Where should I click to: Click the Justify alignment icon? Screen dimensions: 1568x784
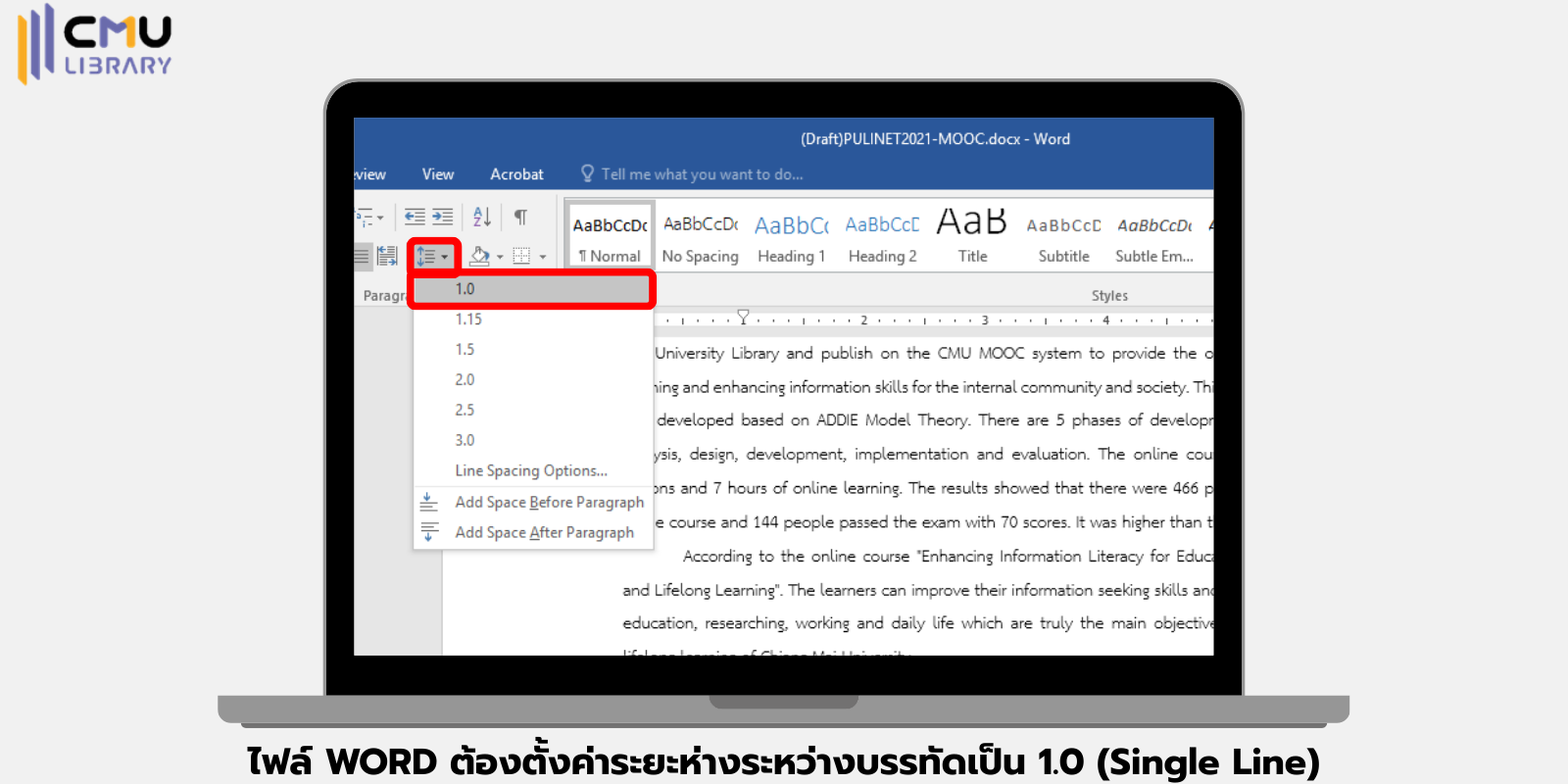pyautogui.click(x=362, y=257)
